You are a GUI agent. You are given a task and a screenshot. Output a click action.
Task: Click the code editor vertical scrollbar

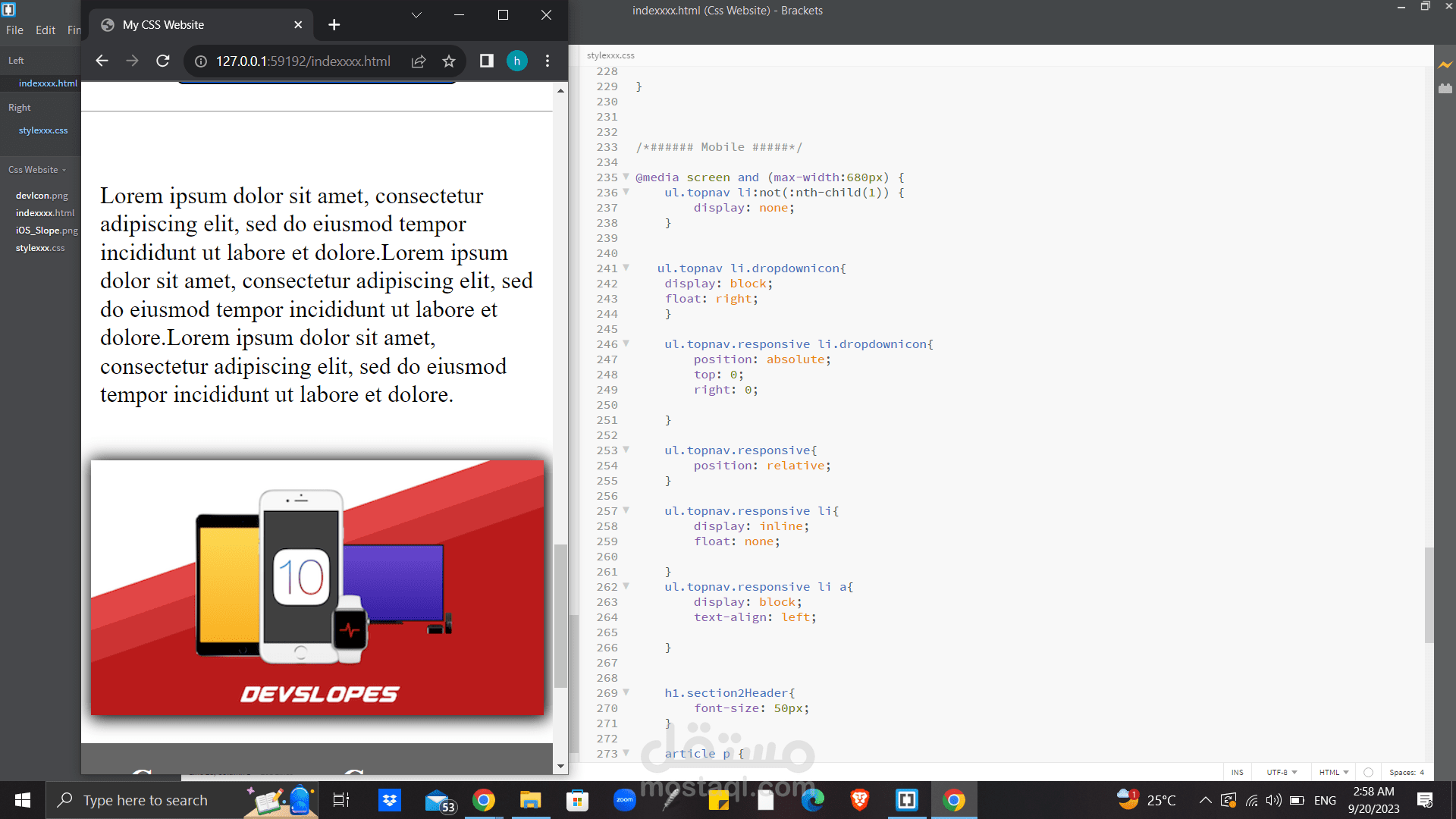point(1429,595)
